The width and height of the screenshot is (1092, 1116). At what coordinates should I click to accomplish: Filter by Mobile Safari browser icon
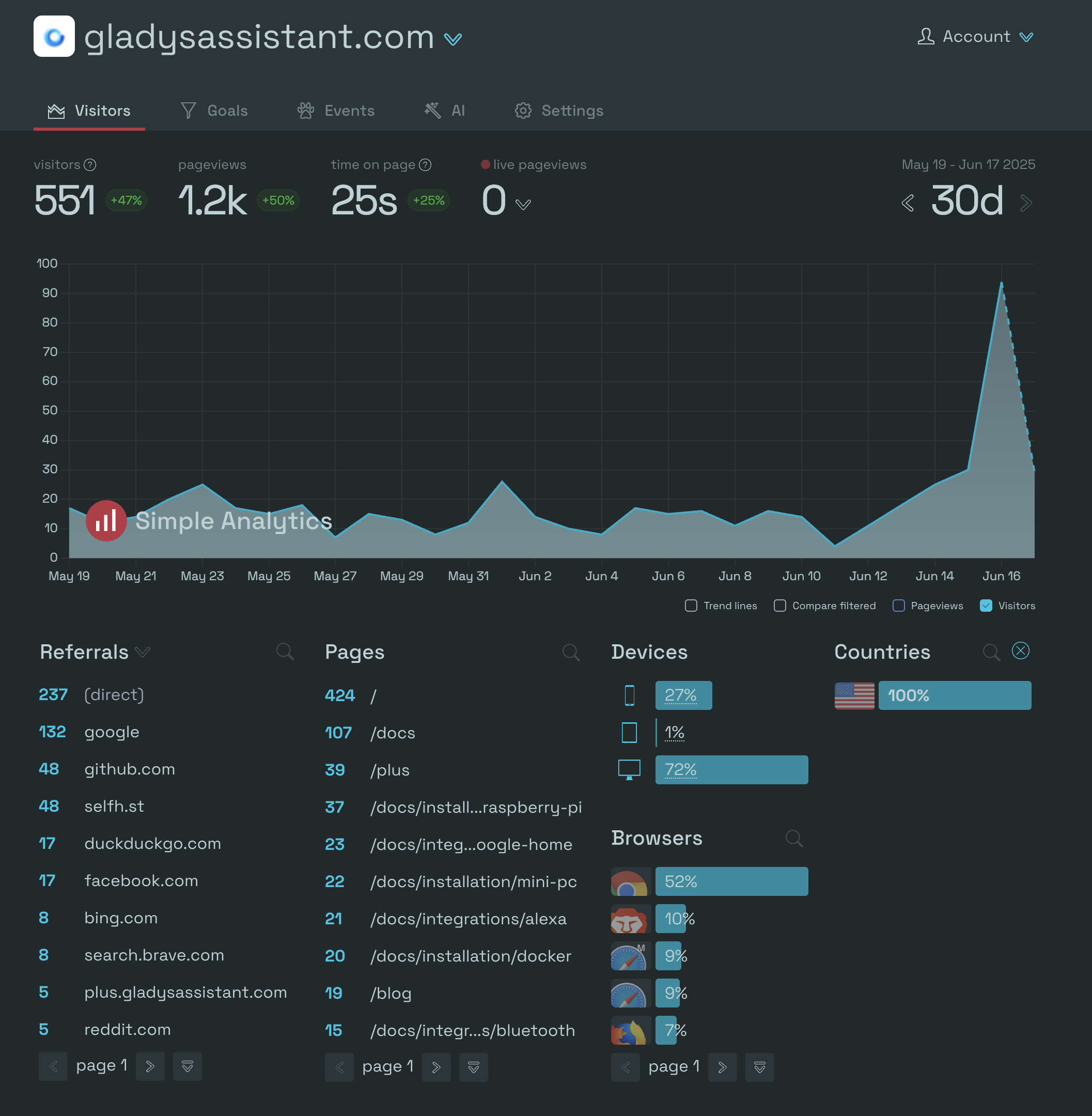[630, 956]
